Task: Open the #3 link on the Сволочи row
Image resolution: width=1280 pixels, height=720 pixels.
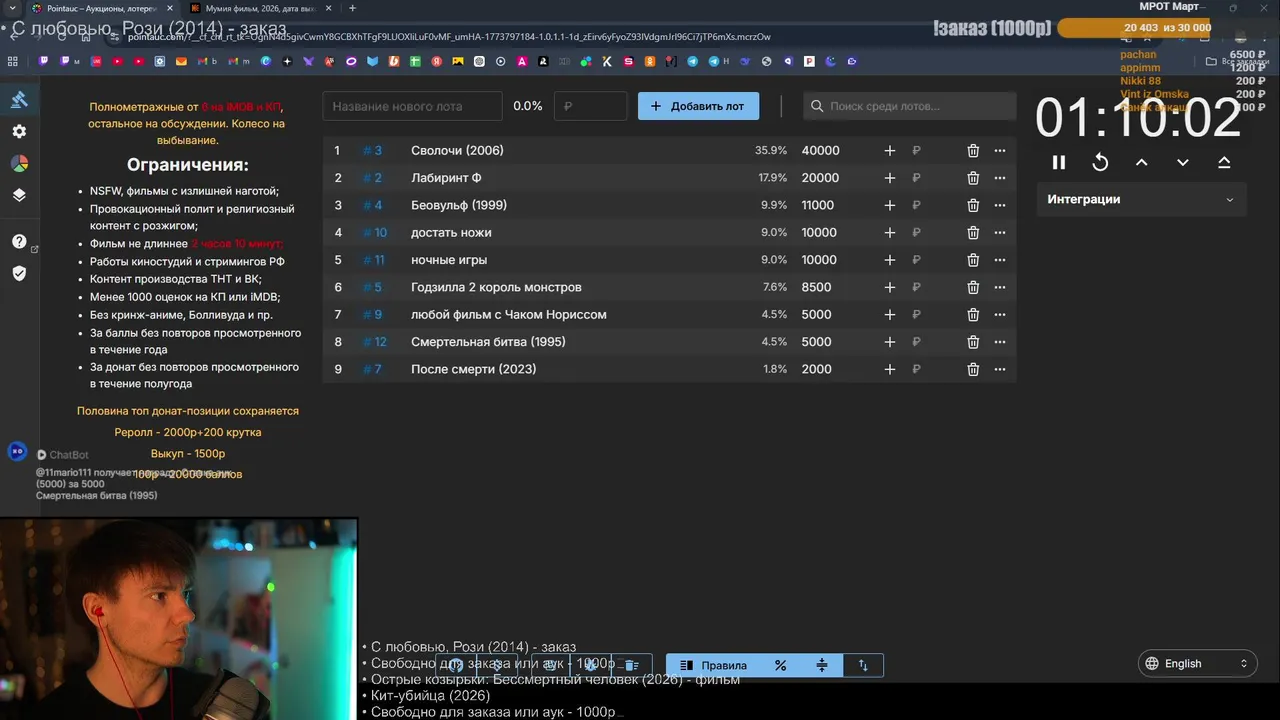Action: (372, 150)
